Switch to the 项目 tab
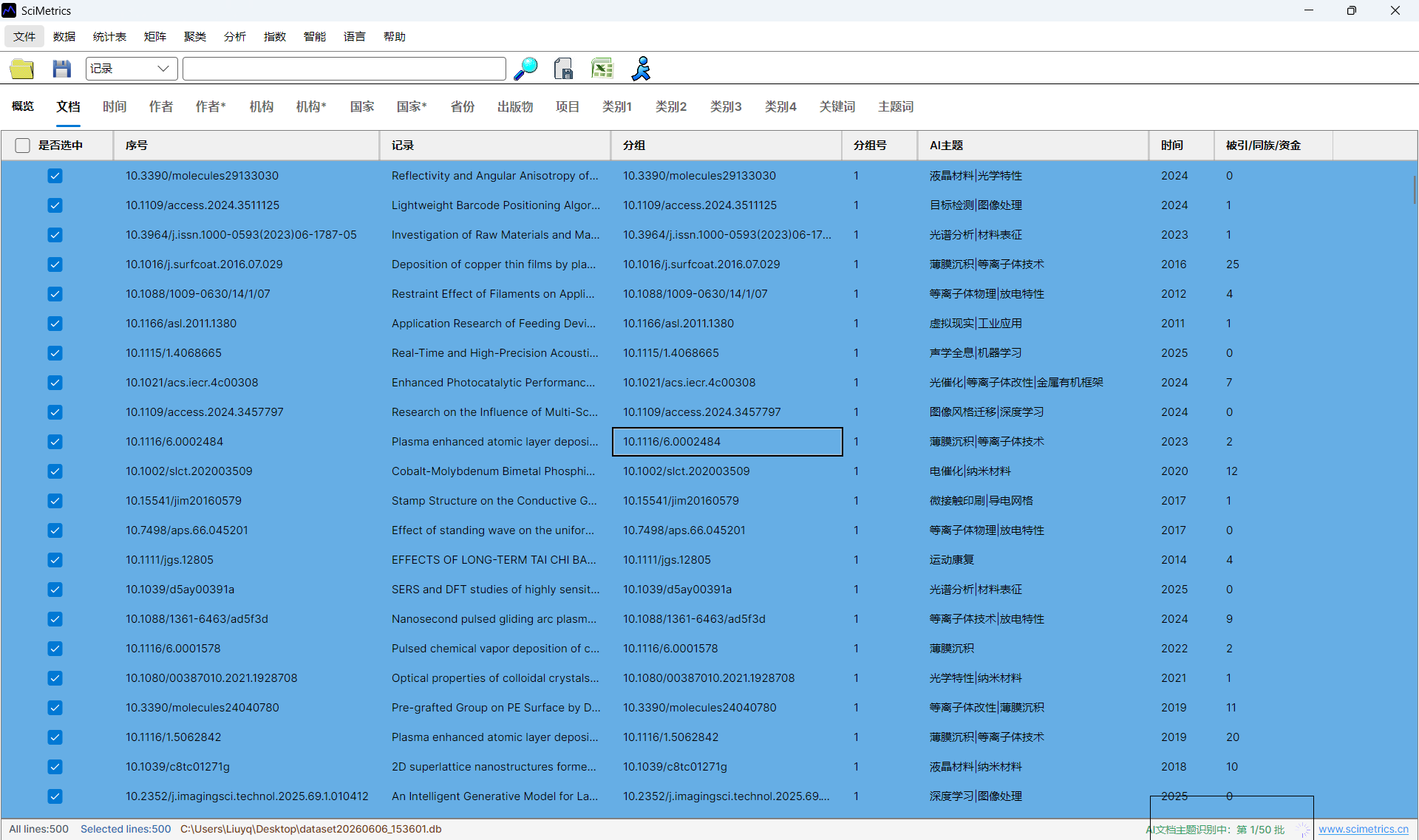 [x=568, y=106]
